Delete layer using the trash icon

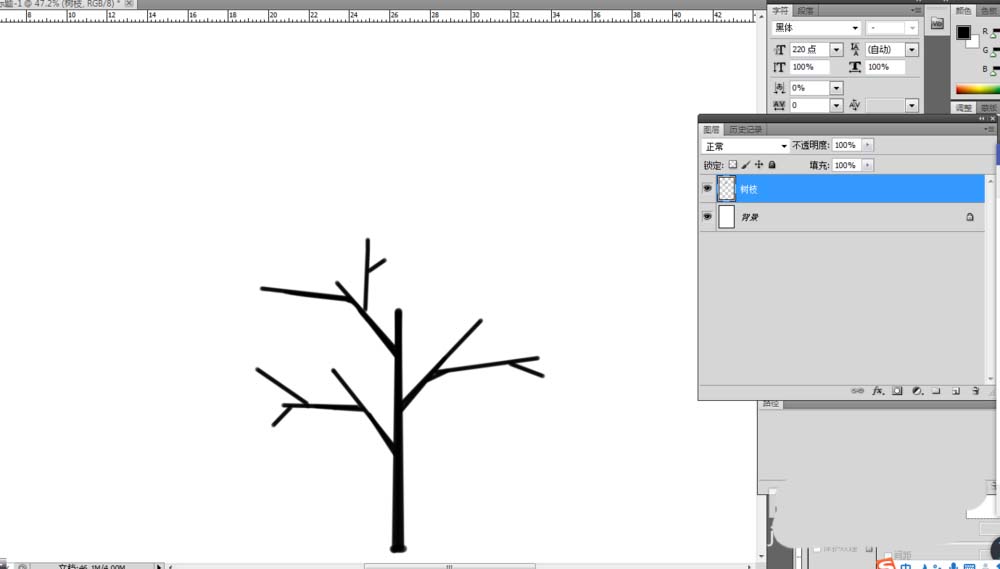click(x=975, y=391)
